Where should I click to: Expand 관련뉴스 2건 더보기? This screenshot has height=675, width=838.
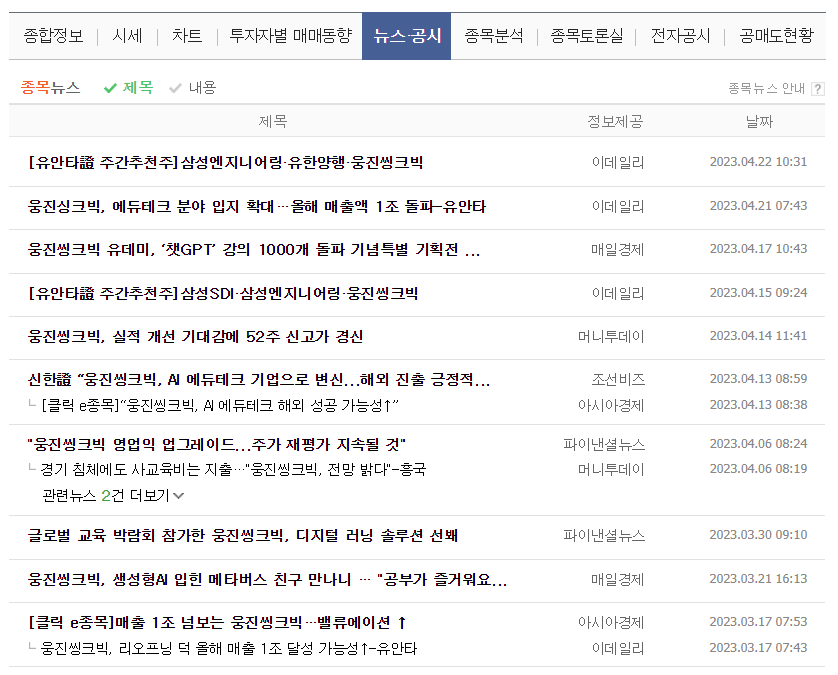(x=113, y=495)
